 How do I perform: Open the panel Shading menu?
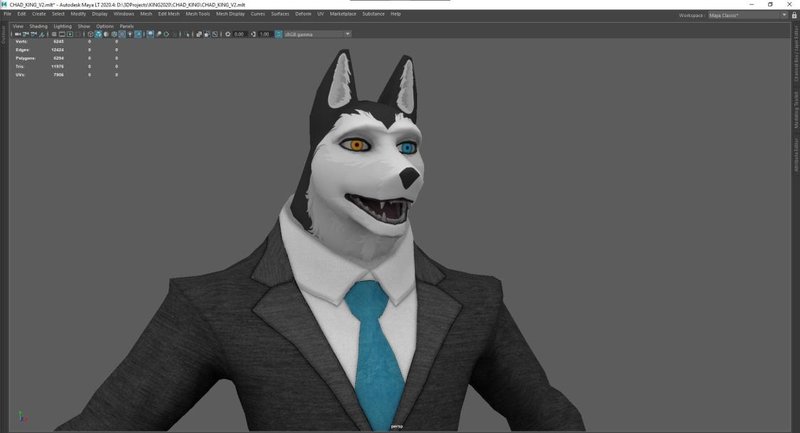coord(38,26)
